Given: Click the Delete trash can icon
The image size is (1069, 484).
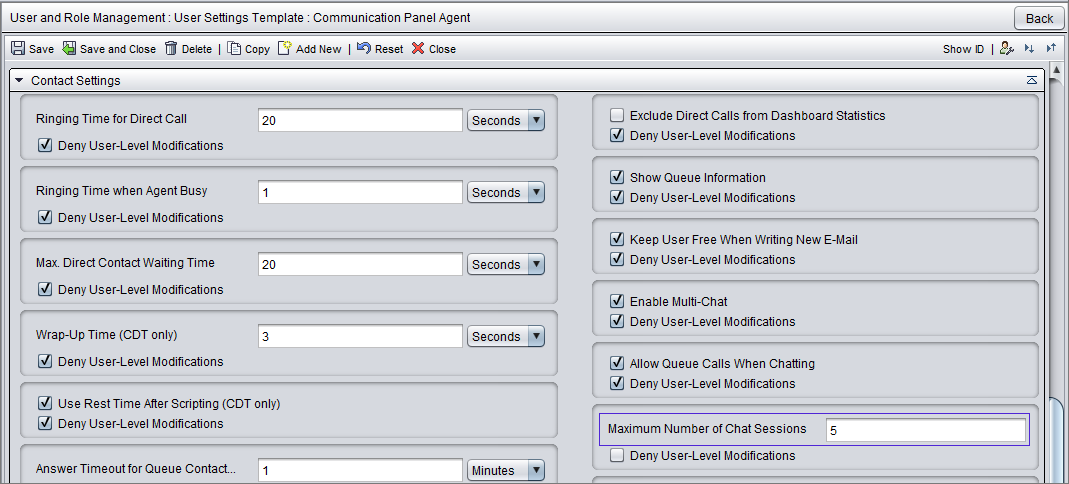Looking at the screenshot, I should coord(171,48).
